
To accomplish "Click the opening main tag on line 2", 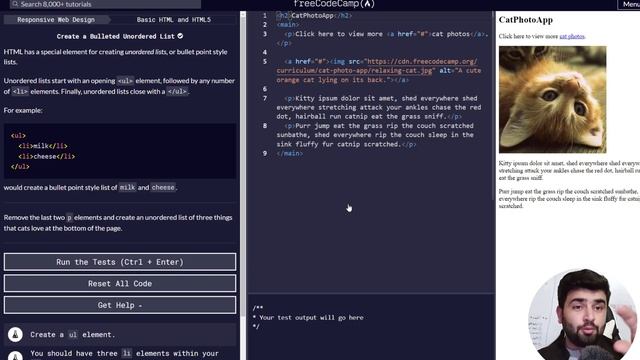I will point(288,25).
